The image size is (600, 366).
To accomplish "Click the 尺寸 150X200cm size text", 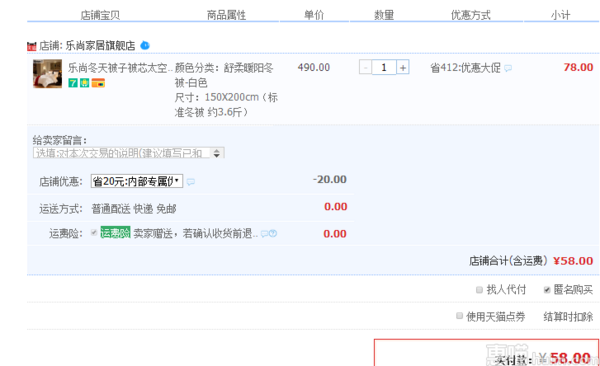I will tap(226, 105).
